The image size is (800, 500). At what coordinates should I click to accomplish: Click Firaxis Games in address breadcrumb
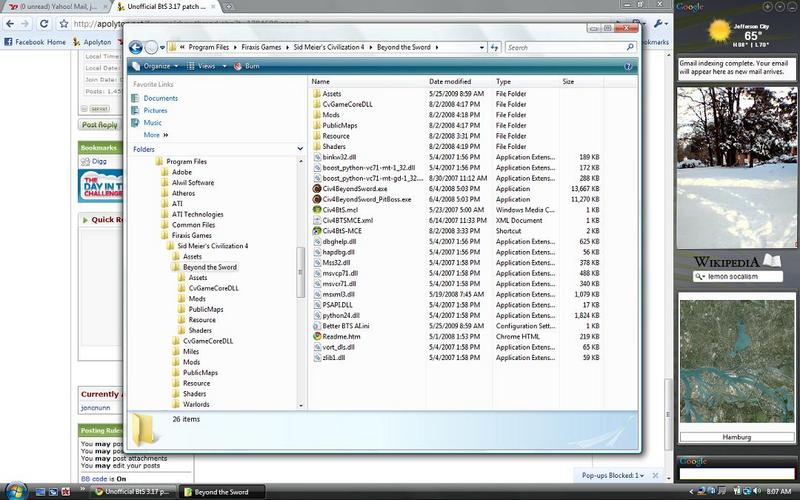point(262,47)
